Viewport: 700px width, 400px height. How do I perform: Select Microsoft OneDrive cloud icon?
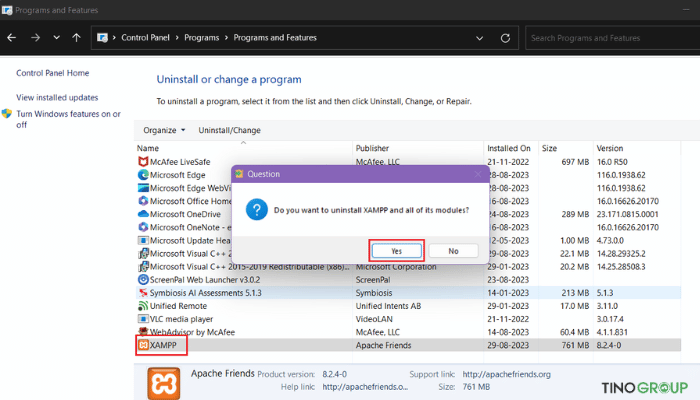point(143,214)
